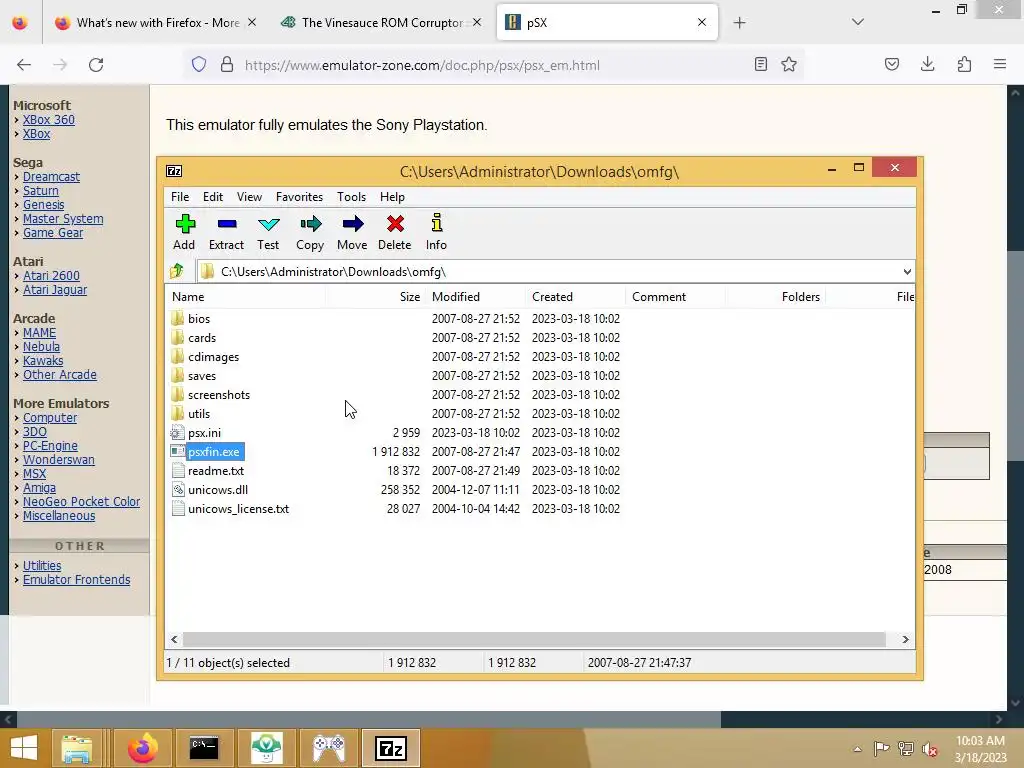Click the Vinesauce mushroom taskbar icon
1024x768 pixels.
click(x=266, y=748)
